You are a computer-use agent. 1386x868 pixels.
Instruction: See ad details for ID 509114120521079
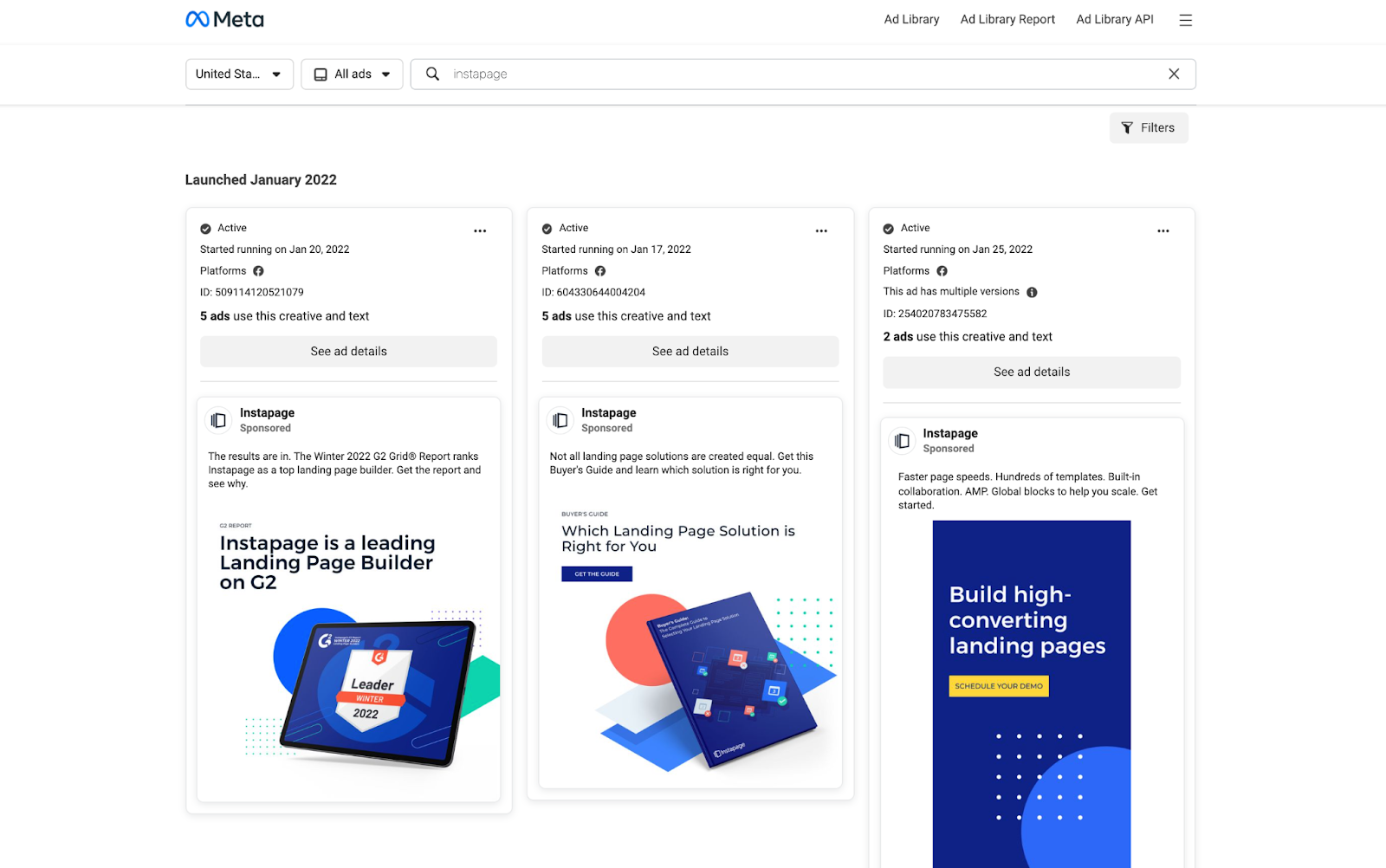[348, 351]
